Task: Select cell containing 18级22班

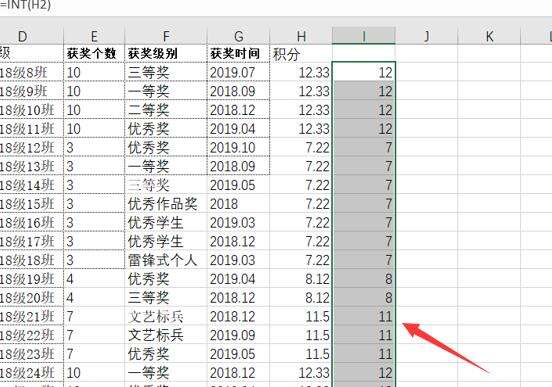Action: pyautogui.click(x=31, y=335)
